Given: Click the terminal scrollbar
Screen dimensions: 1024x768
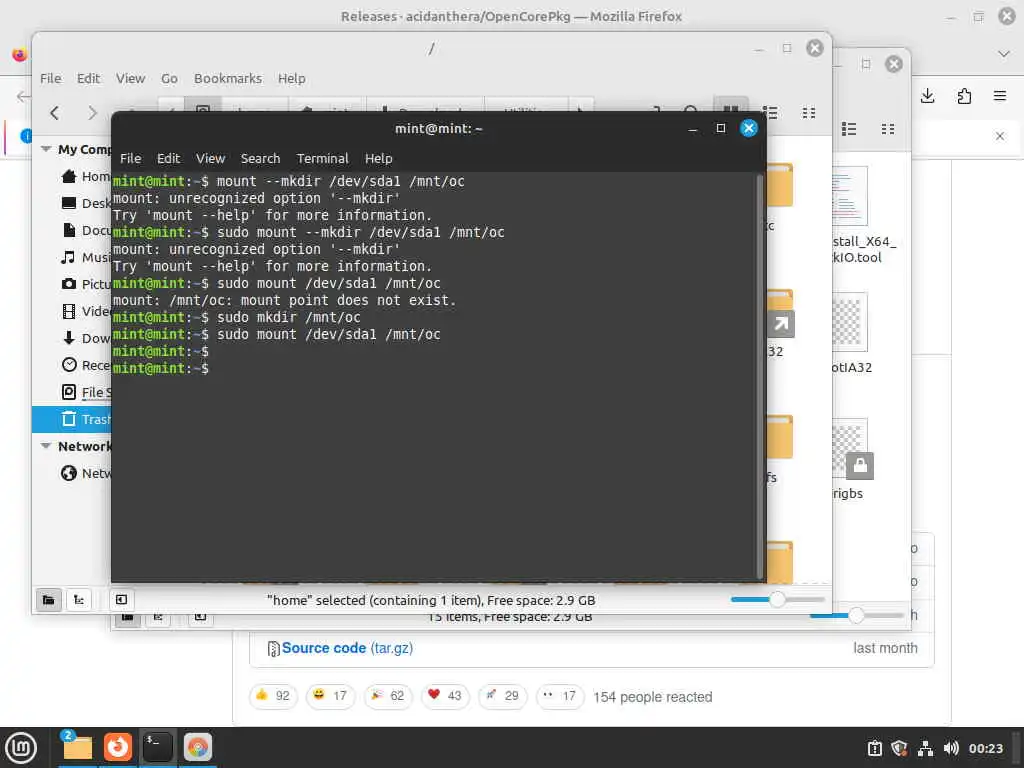Looking at the screenshot, I should tap(760, 376).
